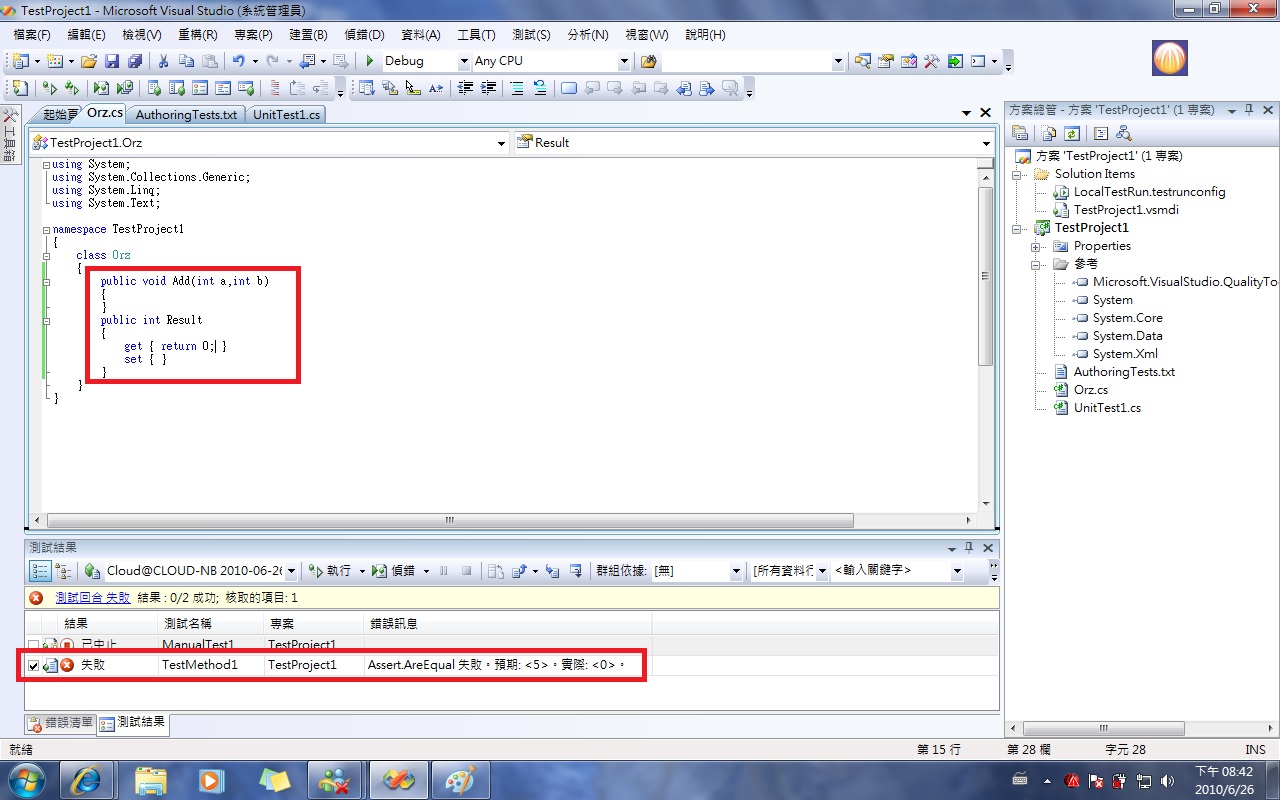
Task: Click the Save All icon
Action: tap(134, 61)
